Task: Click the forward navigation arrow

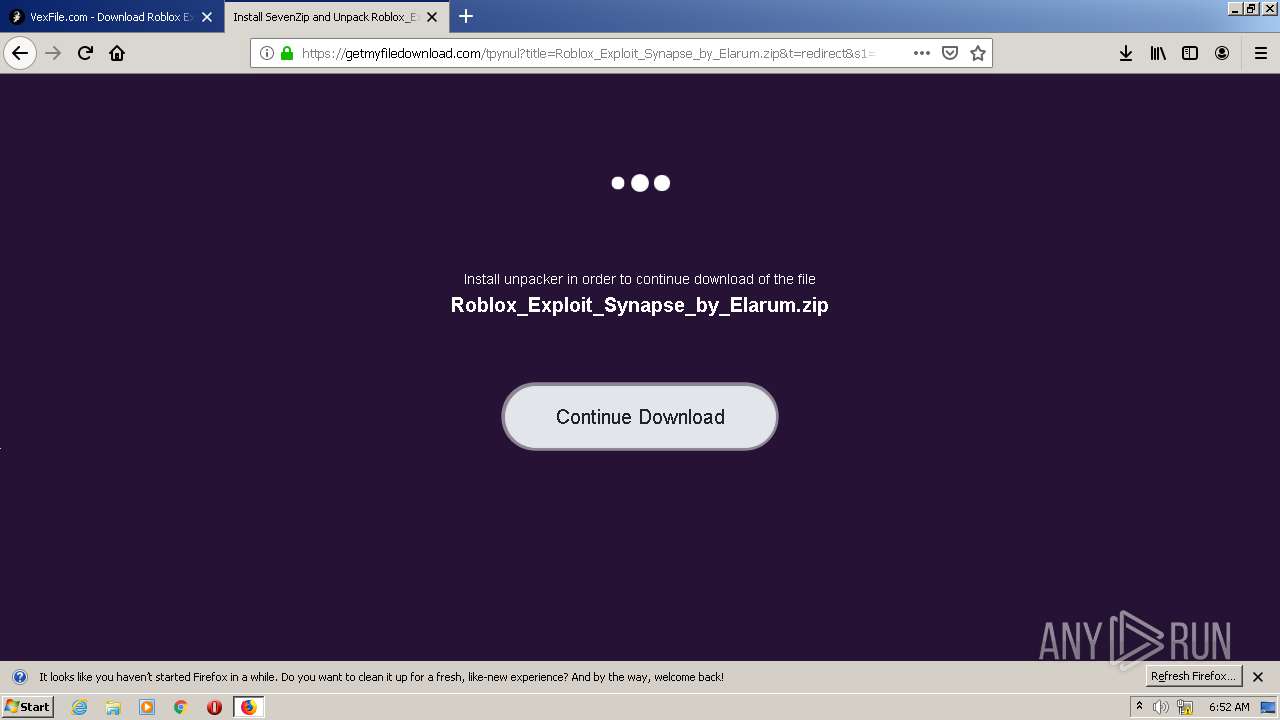Action: pos(53,53)
